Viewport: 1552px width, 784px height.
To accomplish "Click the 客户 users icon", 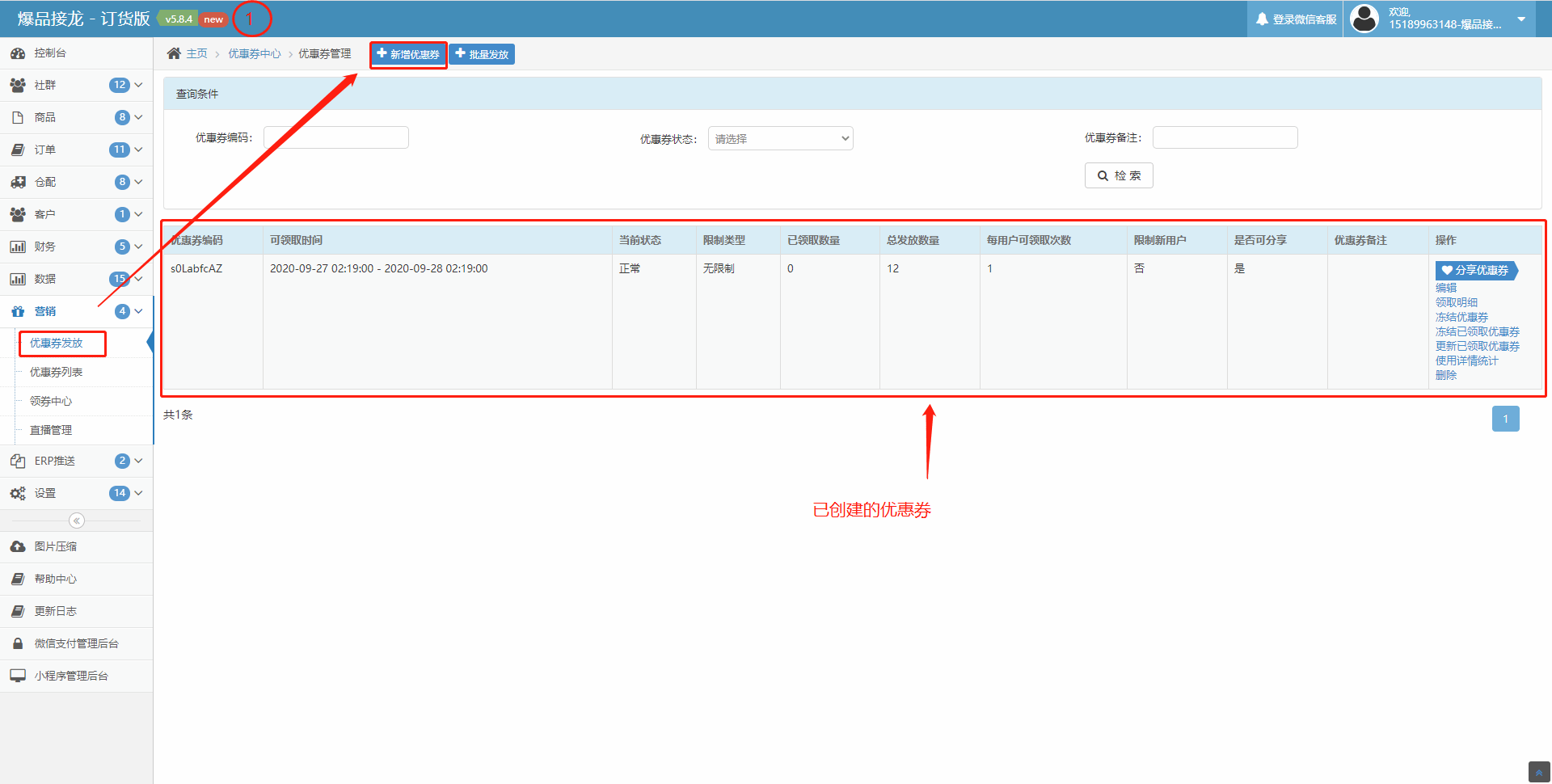I will [18, 215].
